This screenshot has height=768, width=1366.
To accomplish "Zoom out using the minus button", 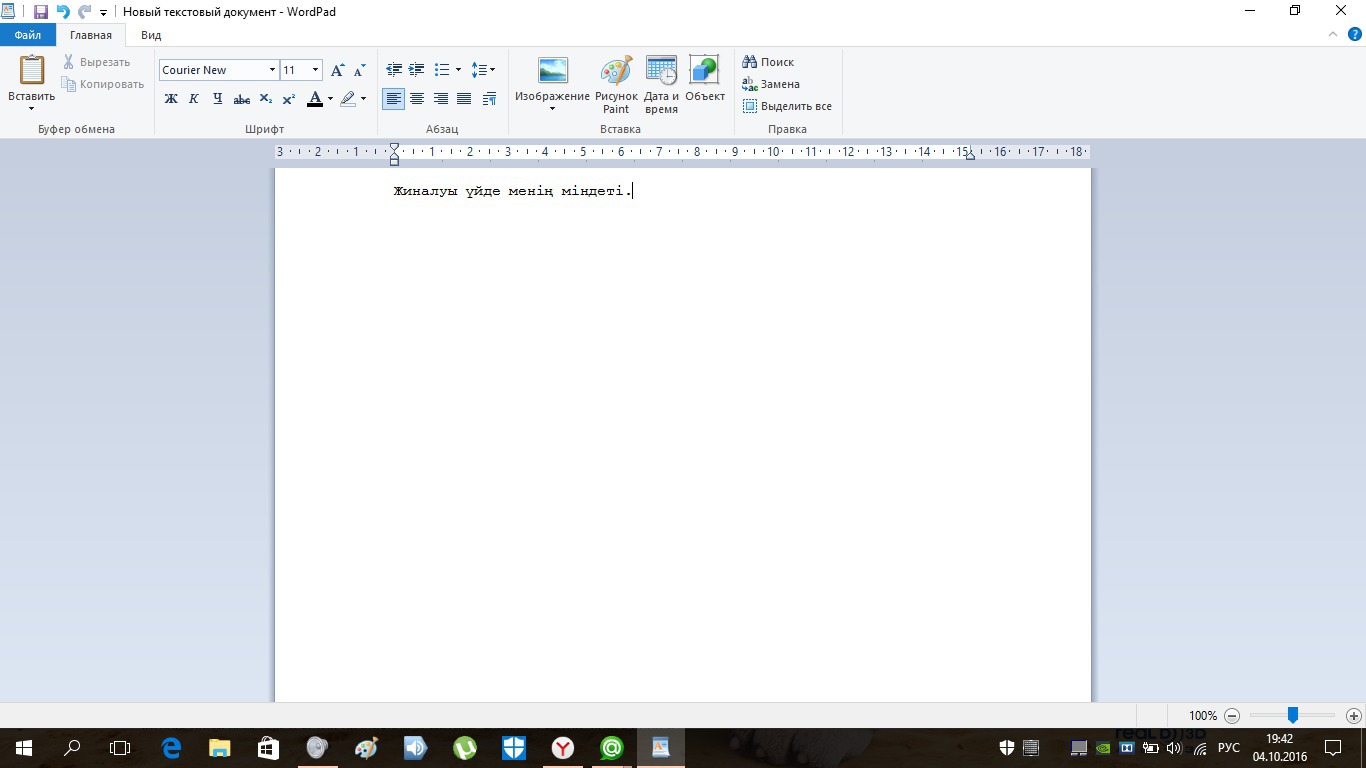I will (x=1232, y=716).
